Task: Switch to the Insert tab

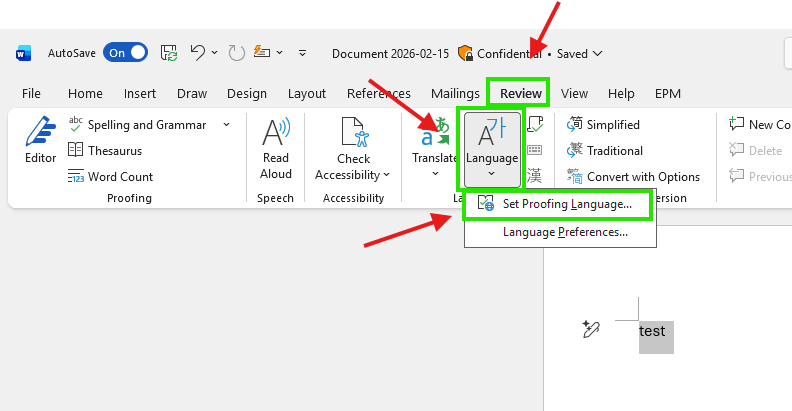Action: click(140, 93)
